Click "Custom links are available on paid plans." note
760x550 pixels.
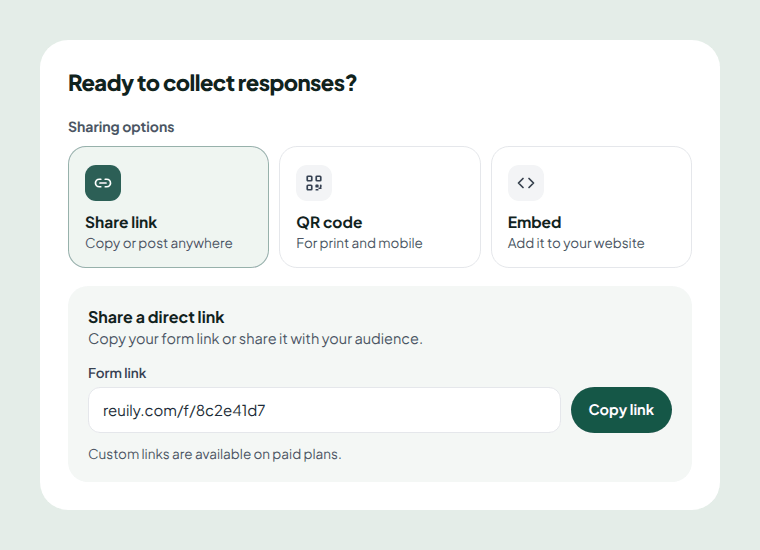coord(215,454)
